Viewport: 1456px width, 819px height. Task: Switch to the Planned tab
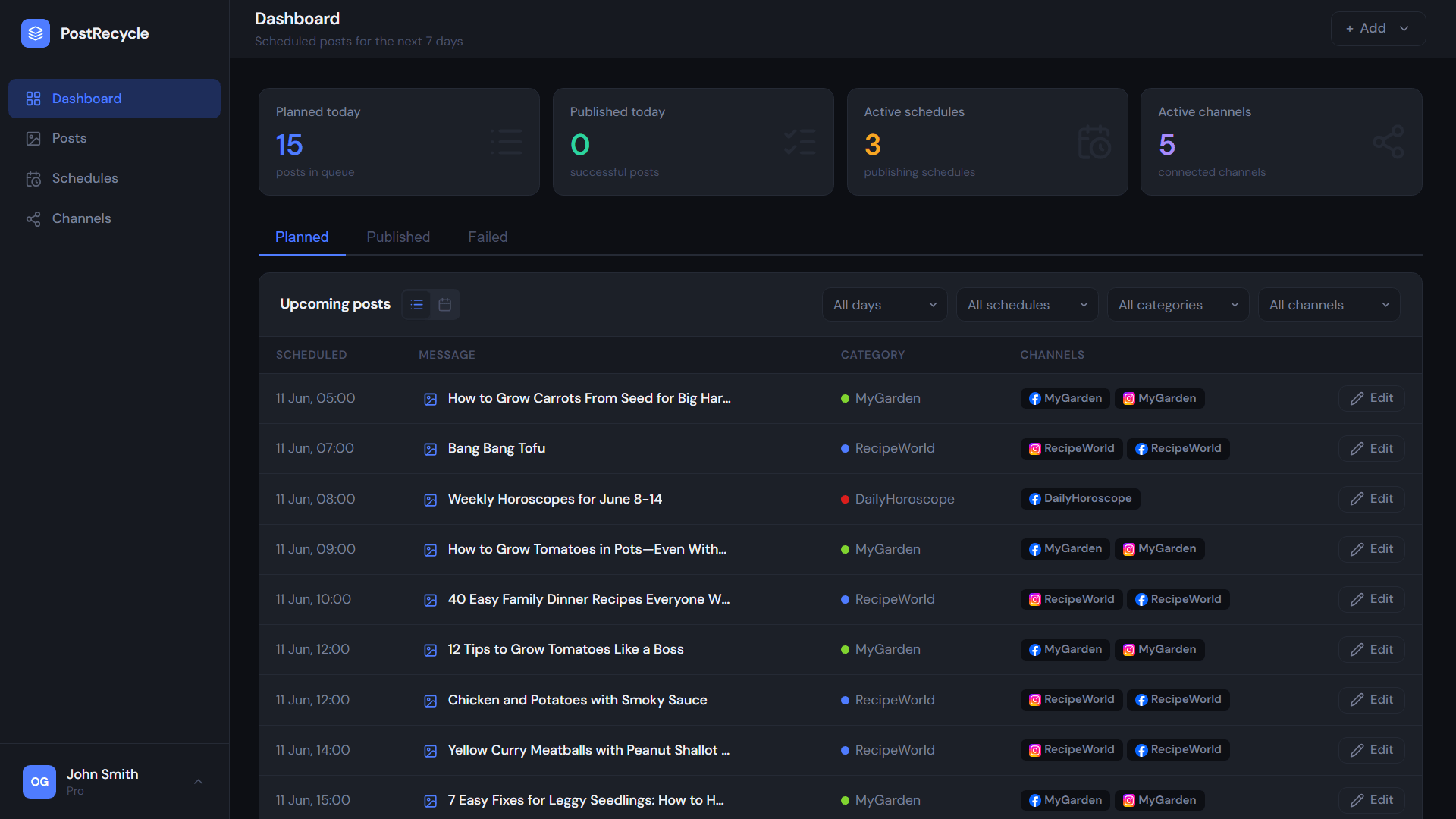302,237
